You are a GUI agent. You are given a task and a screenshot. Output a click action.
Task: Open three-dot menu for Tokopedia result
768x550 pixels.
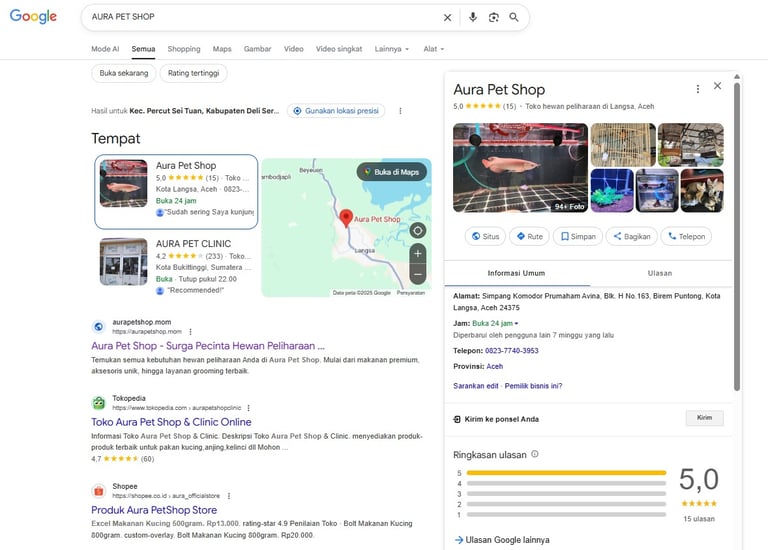click(248, 407)
